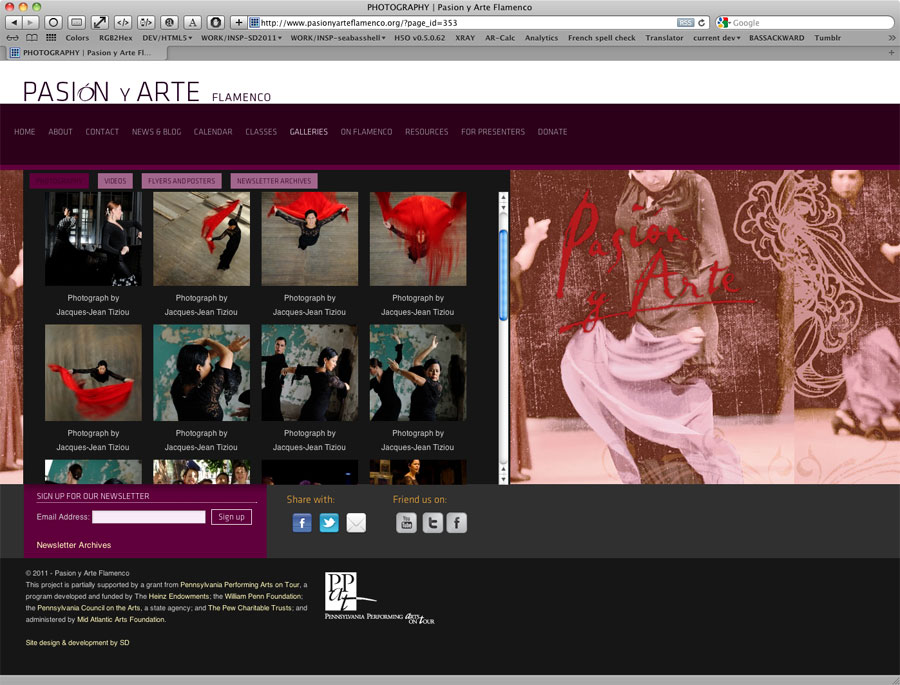Switch to the Videos gallery tab

(115, 181)
